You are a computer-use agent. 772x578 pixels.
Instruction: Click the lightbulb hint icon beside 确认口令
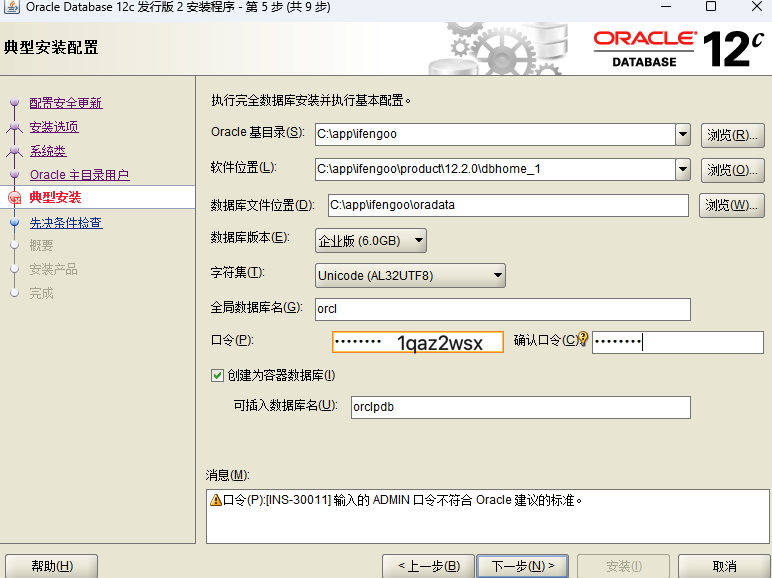click(x=582, y=338)
